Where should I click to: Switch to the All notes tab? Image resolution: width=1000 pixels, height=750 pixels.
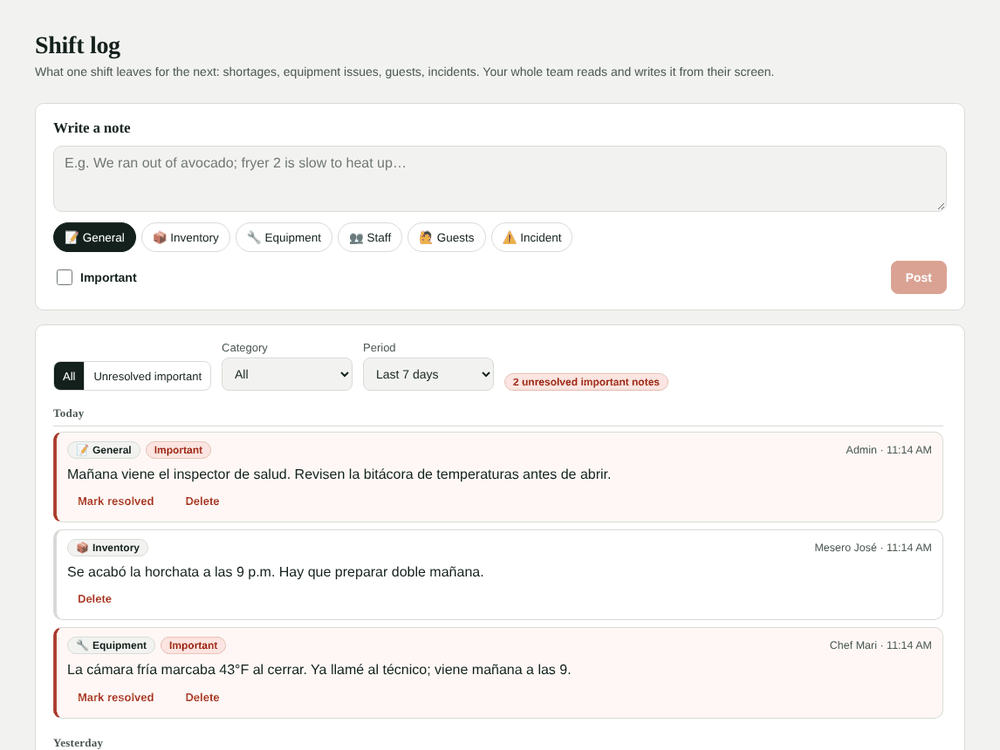(x=69, y=376)
